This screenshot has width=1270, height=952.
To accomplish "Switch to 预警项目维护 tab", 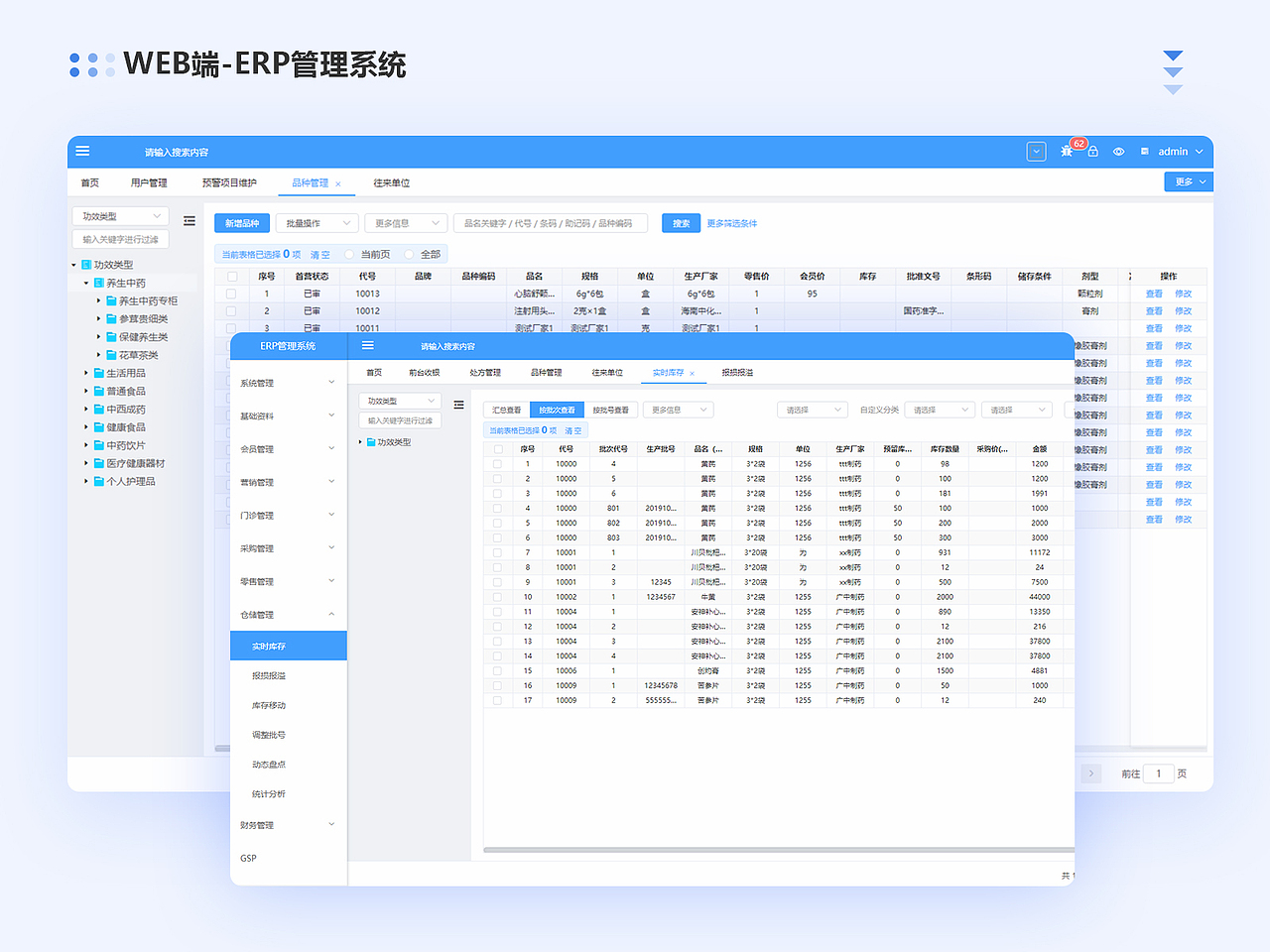I will pyautogui.click(x=229, y=182).
